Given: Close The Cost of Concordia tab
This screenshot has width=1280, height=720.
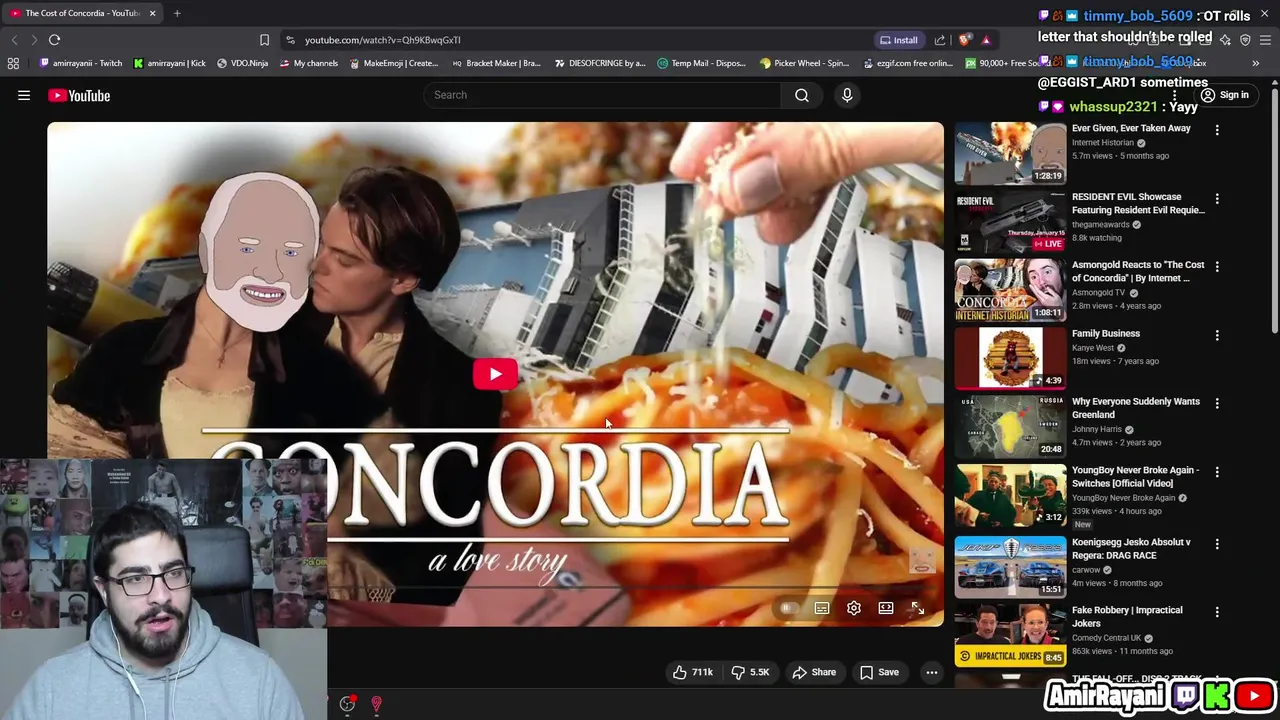Looking at the screenshot, I should click(x=152, y=13).
